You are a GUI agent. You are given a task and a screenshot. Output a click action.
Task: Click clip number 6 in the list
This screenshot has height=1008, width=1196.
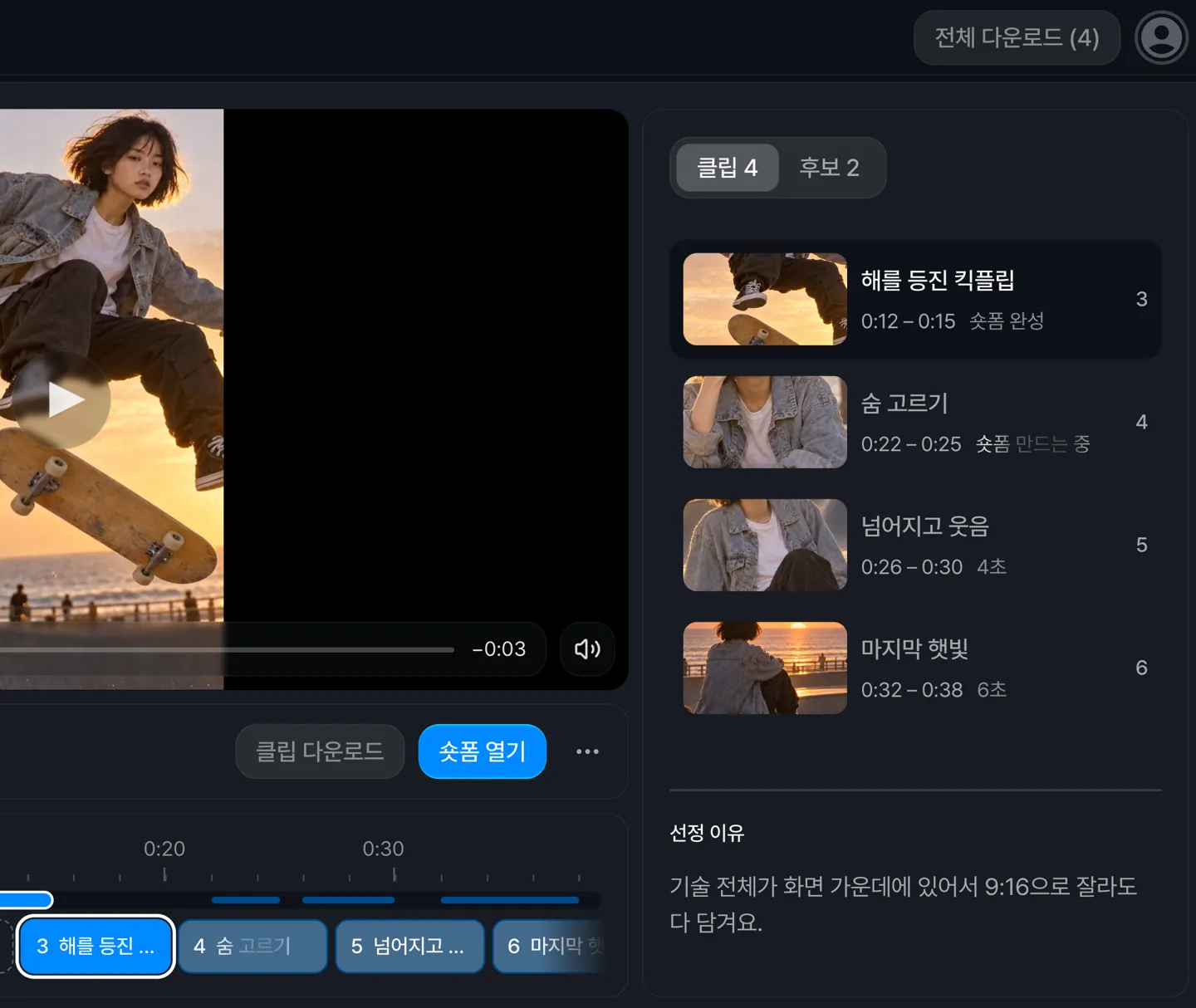[1141, 668]
